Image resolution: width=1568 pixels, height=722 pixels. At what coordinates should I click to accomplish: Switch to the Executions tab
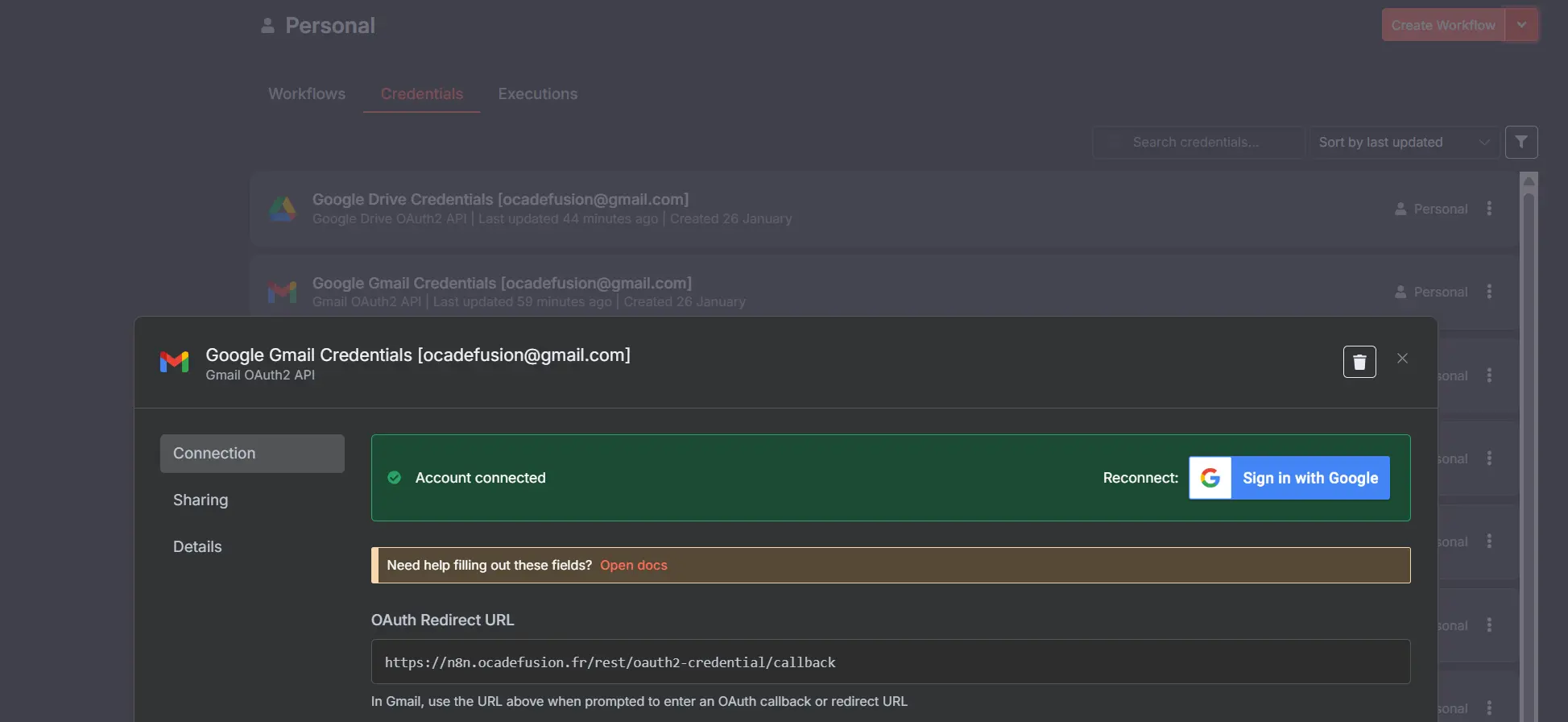point(538,93)
